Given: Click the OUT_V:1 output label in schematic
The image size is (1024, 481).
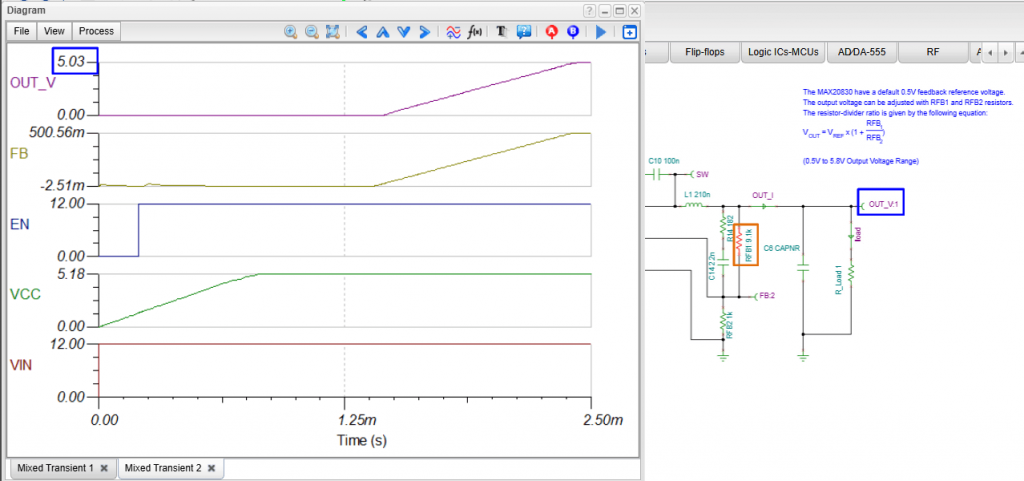Looking at the screenshot, I should click(x=885, y=204).
